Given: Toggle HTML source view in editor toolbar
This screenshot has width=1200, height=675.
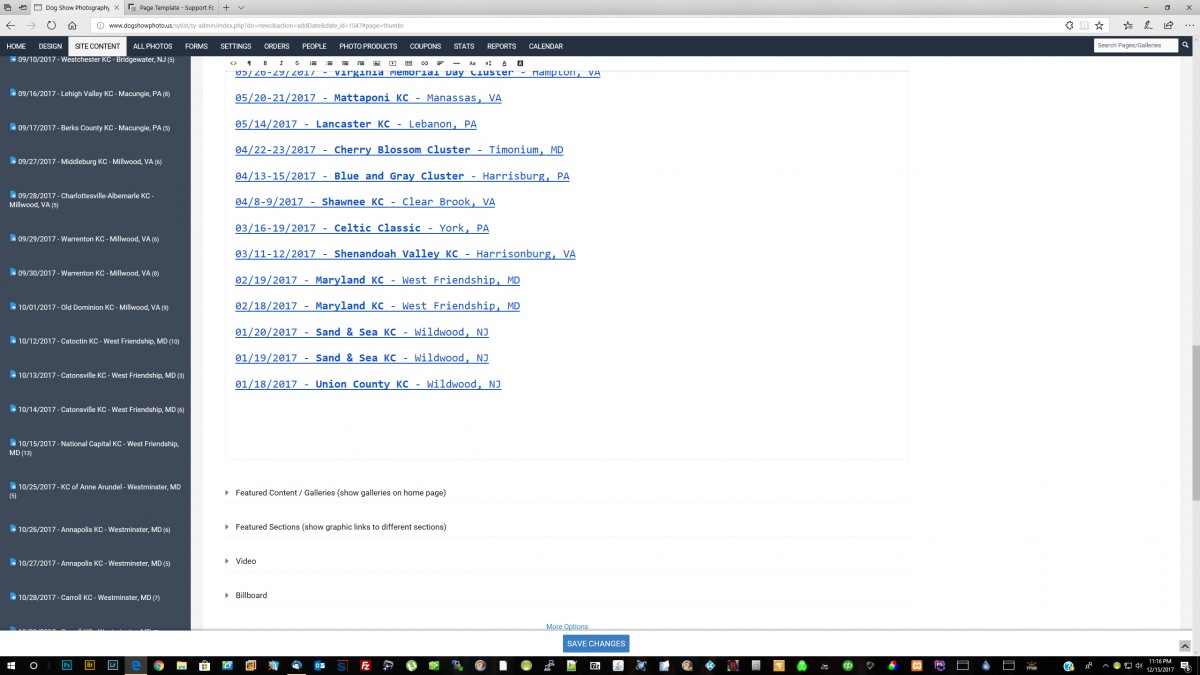Looking at the screenshot, I should click(x=234, y=63).
